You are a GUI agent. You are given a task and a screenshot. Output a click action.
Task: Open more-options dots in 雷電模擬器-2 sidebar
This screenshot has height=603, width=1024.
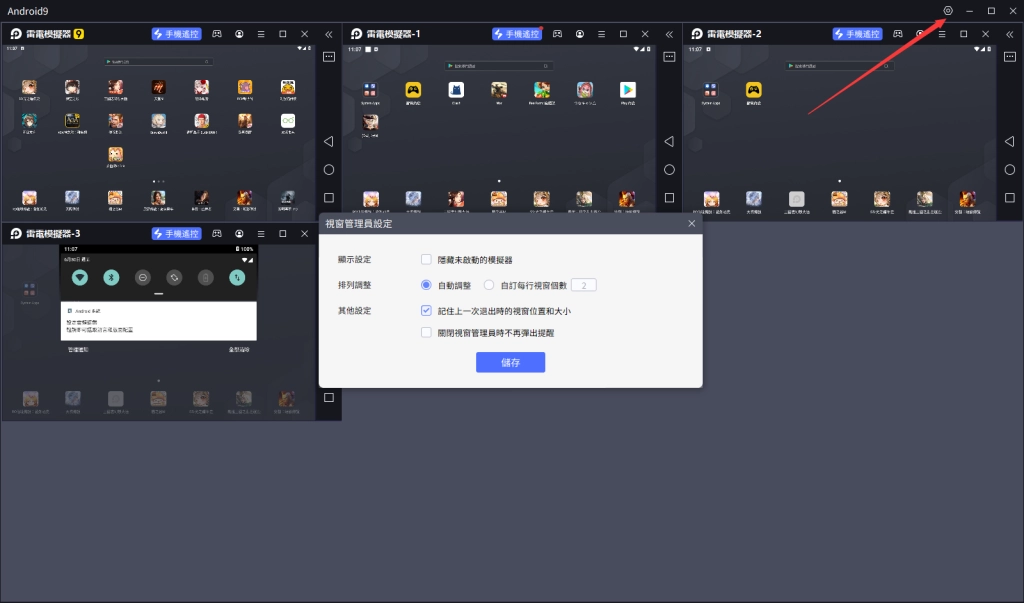point(1010,57)
